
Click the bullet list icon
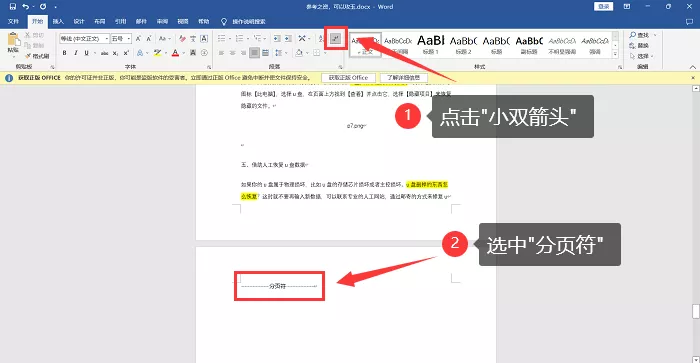pyautogui.click(x=221, y=38)
